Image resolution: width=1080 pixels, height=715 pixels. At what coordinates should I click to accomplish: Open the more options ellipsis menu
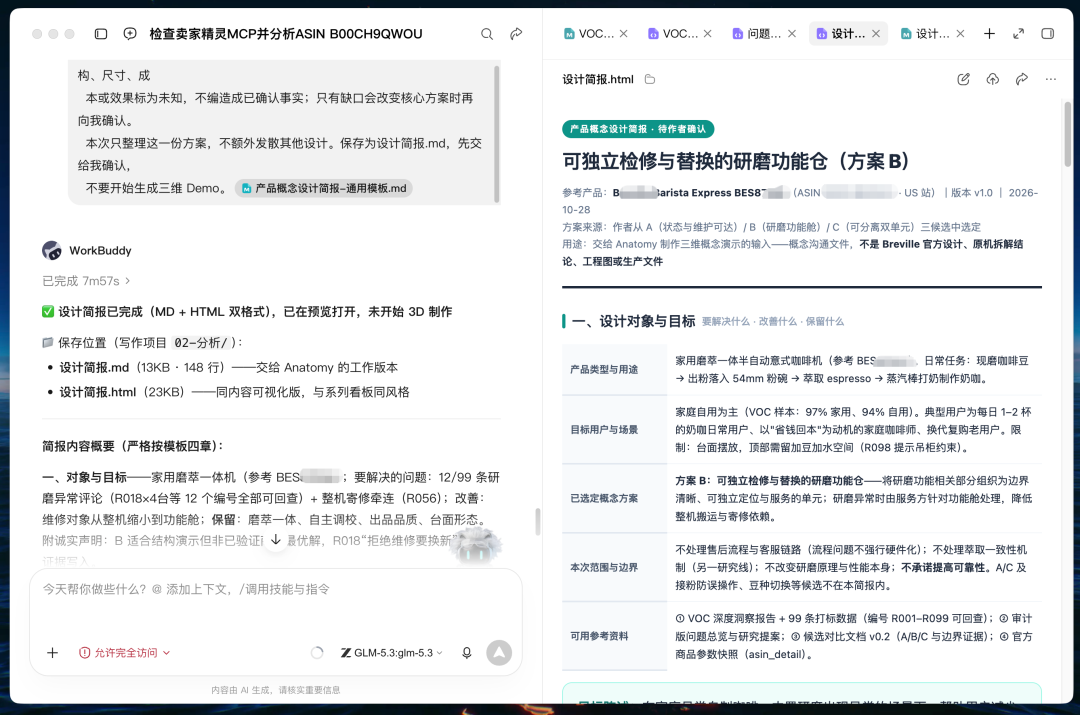click(x=1050, y=79)
